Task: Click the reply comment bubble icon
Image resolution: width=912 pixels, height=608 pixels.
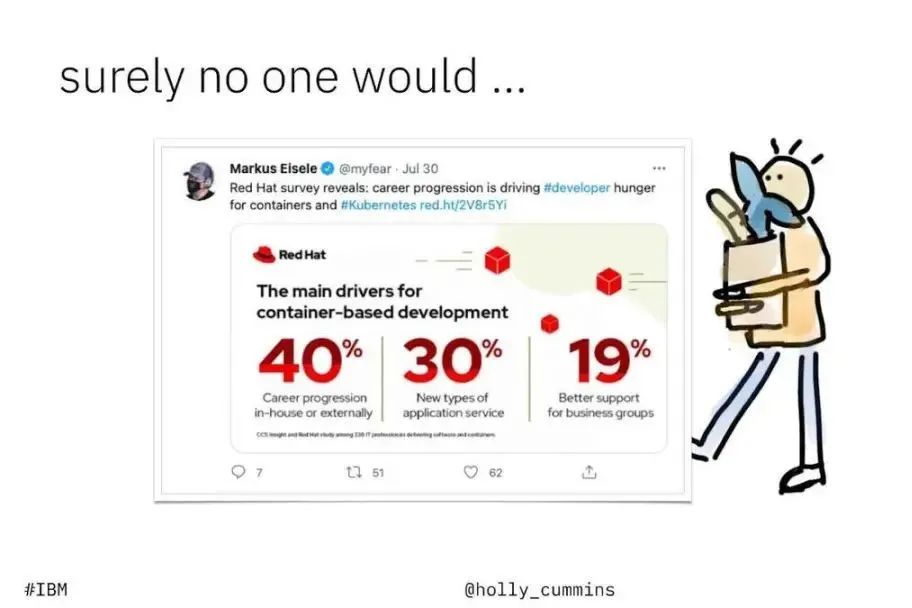Action: coord(238,471)
